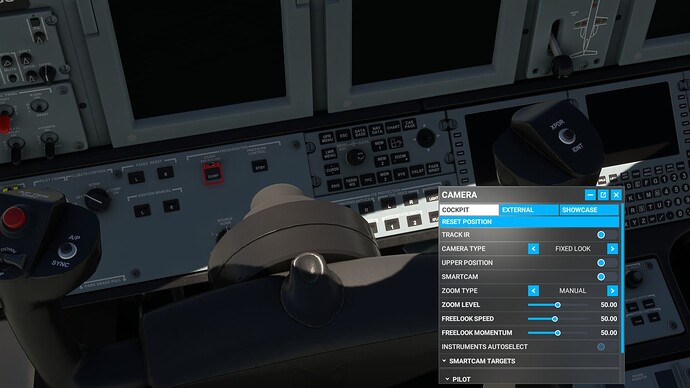The image size is (690, 388).
Task: Click the LWR MENU cockpit key
Action: click(329, 154)
